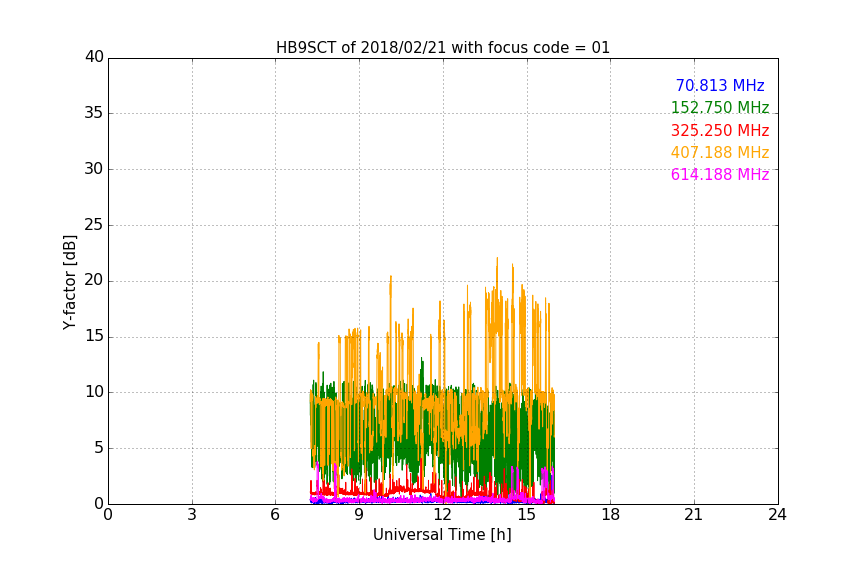Click the 'Y-factor [dB]' axis label
The height and width of the screenshot is (576, 864).
69,282
